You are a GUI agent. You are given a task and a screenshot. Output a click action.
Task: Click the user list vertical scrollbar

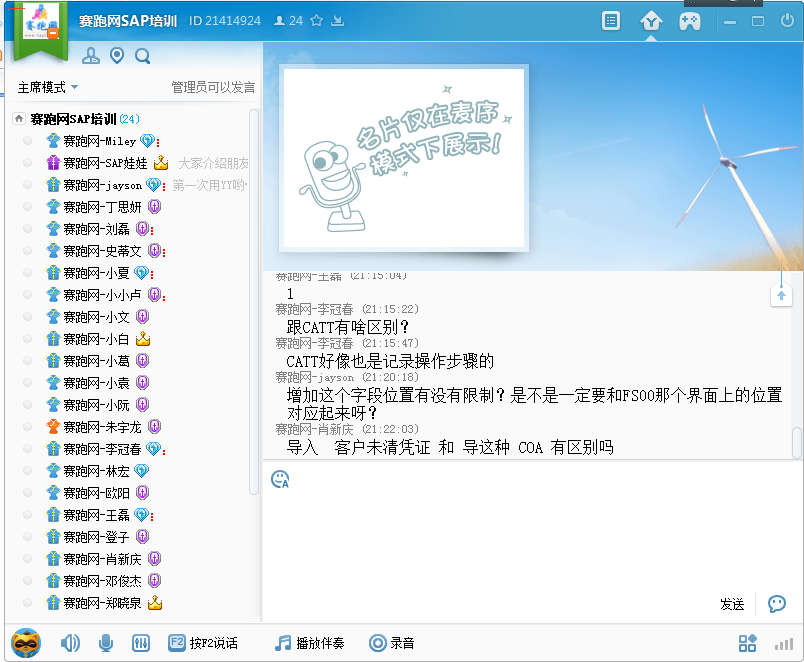[254, 302]
